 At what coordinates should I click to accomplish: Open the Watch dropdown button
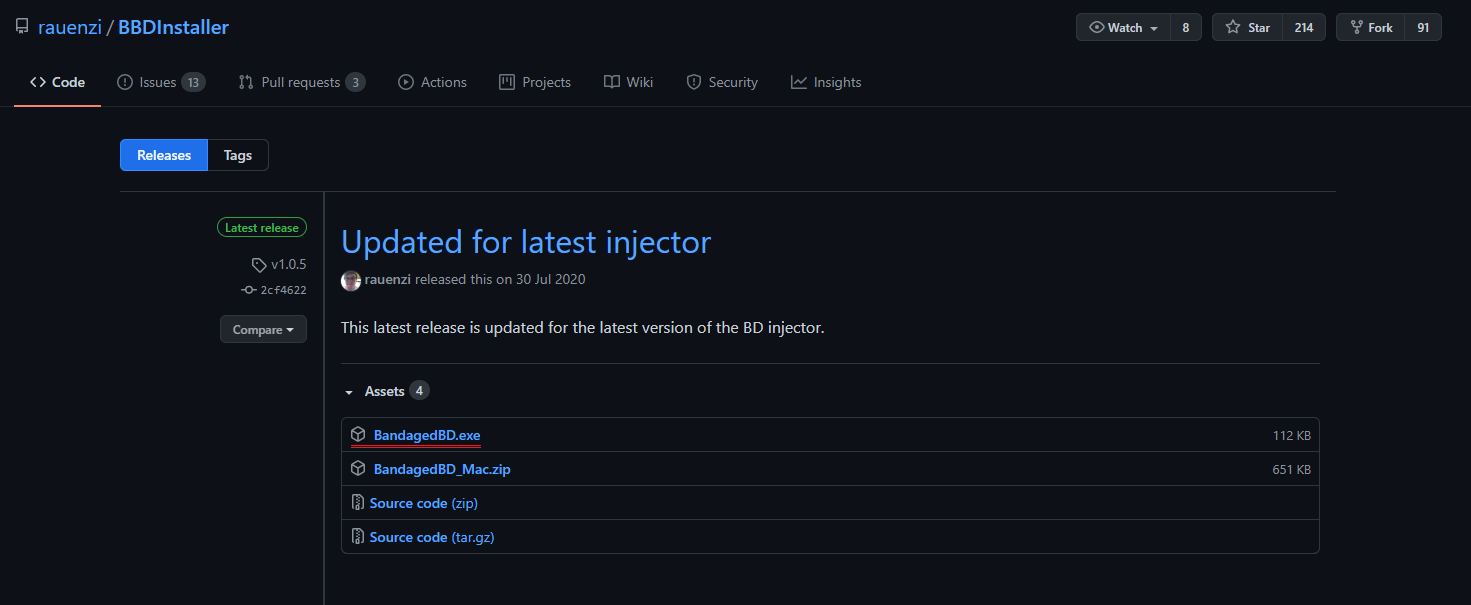1123,28
